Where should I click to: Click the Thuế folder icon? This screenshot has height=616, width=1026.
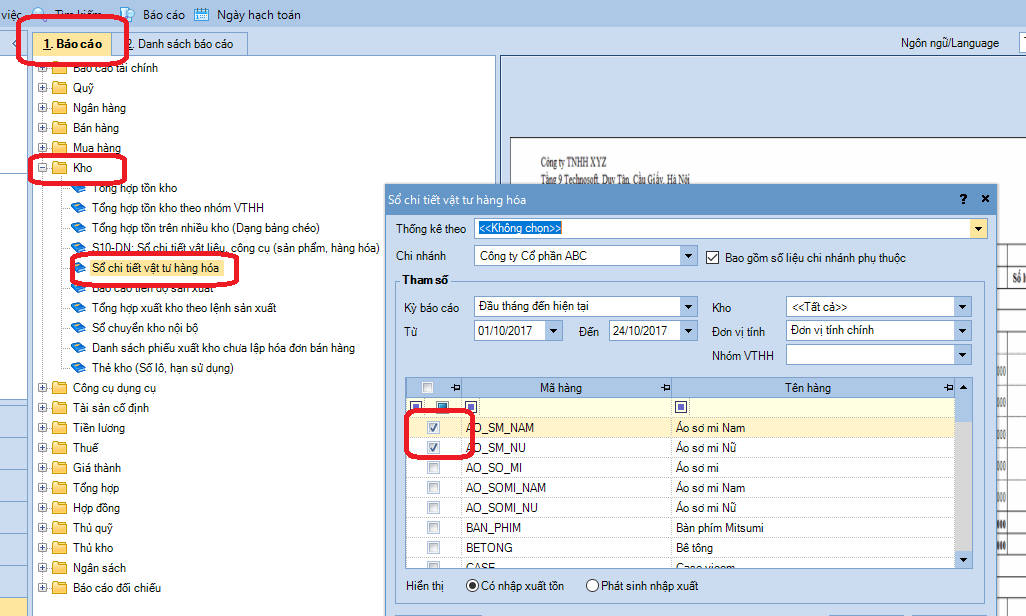(60, 448)
